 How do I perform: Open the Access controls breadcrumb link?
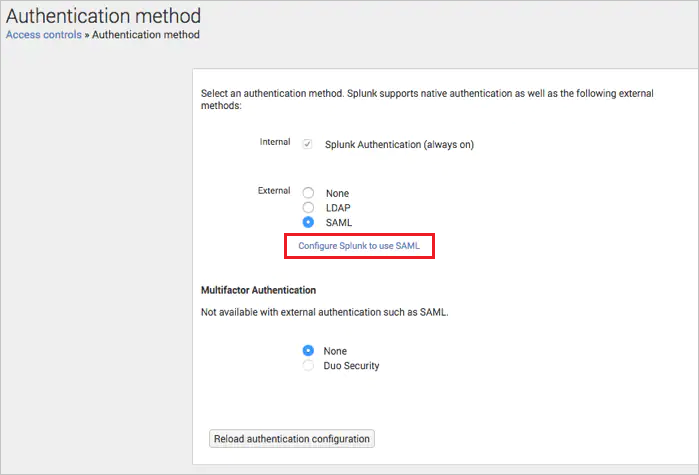tap(44, 35)
